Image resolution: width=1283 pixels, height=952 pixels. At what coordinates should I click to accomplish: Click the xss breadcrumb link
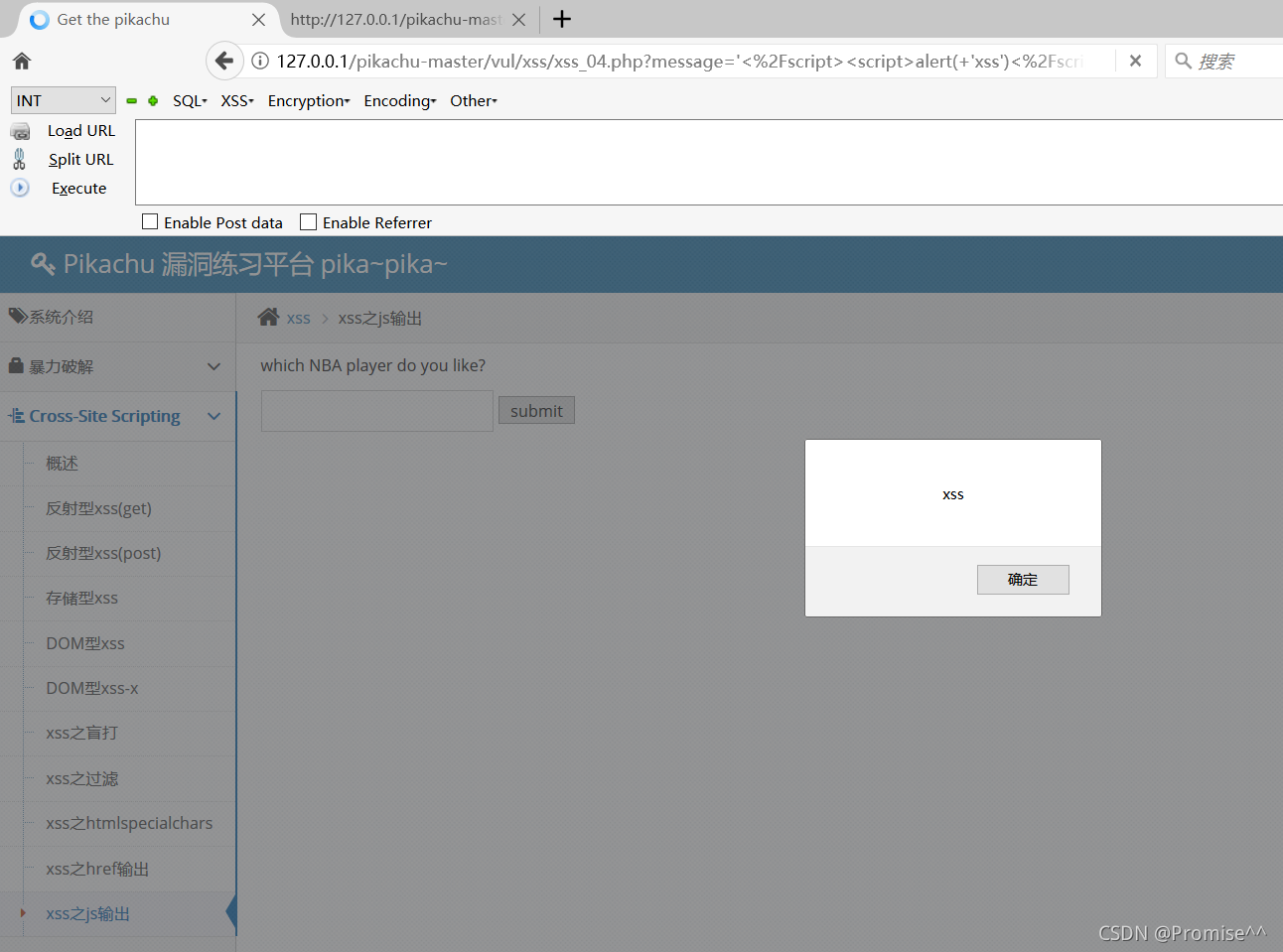tap(299, 319)
